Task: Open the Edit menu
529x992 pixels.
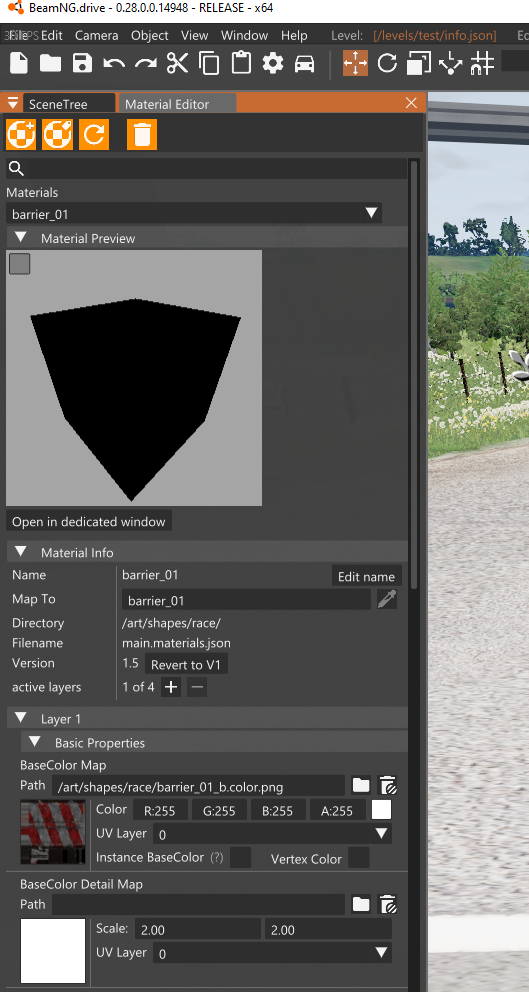Action: point(51,35)
